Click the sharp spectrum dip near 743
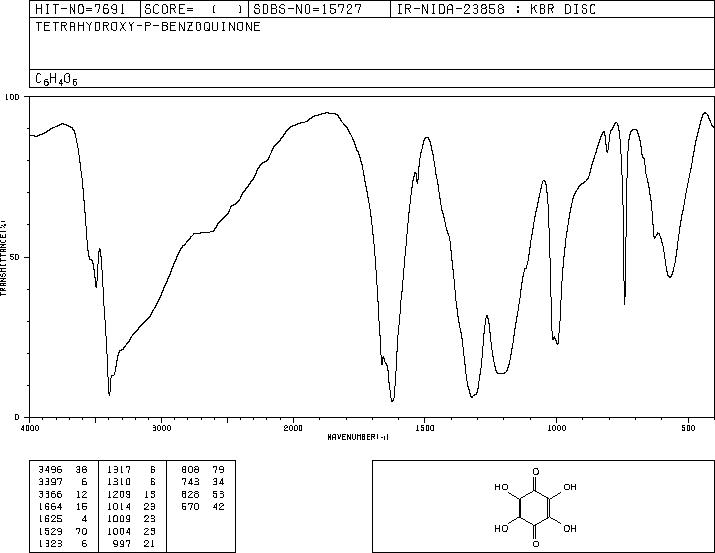The width and height of the screenshot is (715, 553). (x=624, y=301)
